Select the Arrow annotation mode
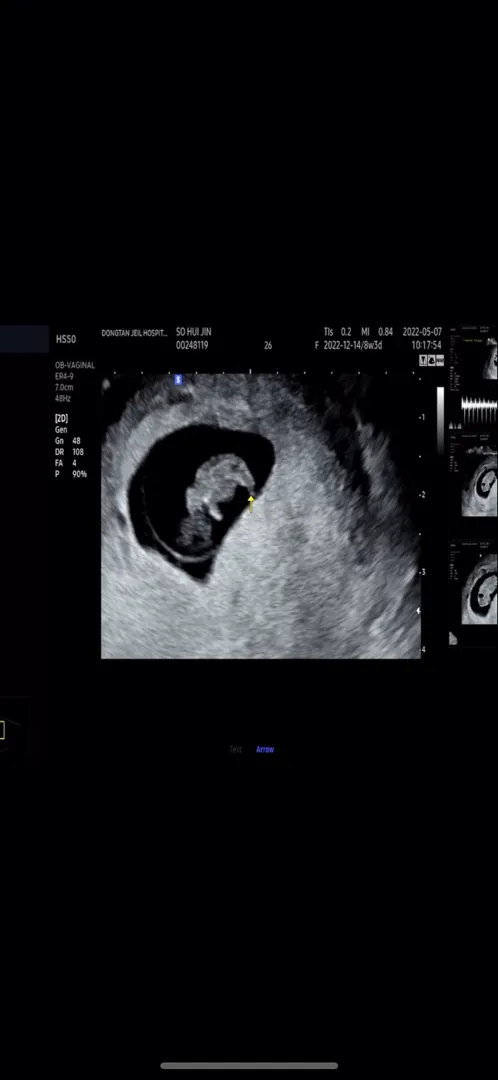The width and height of the screenshot is (498, 1080). [x=265, y=749]
